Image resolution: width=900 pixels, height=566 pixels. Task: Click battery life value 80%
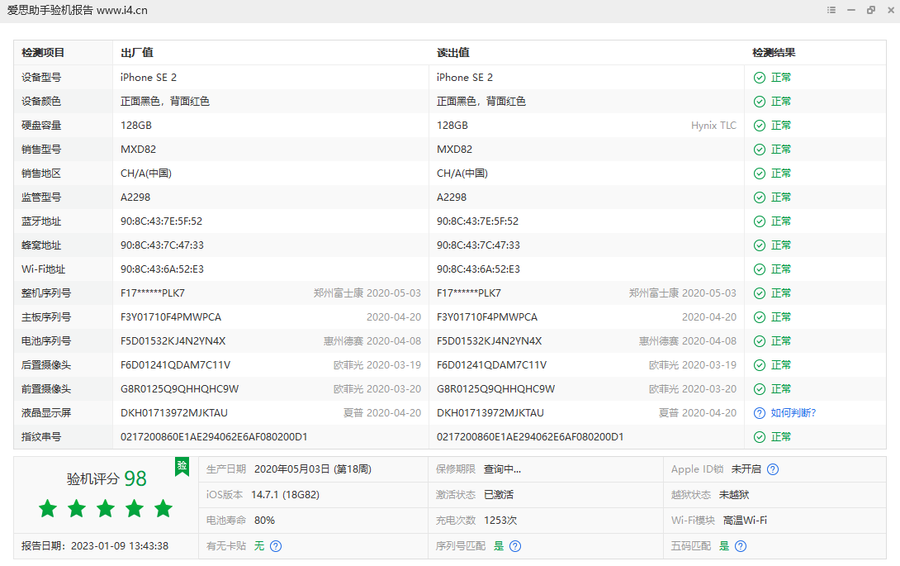coord(265,521)
